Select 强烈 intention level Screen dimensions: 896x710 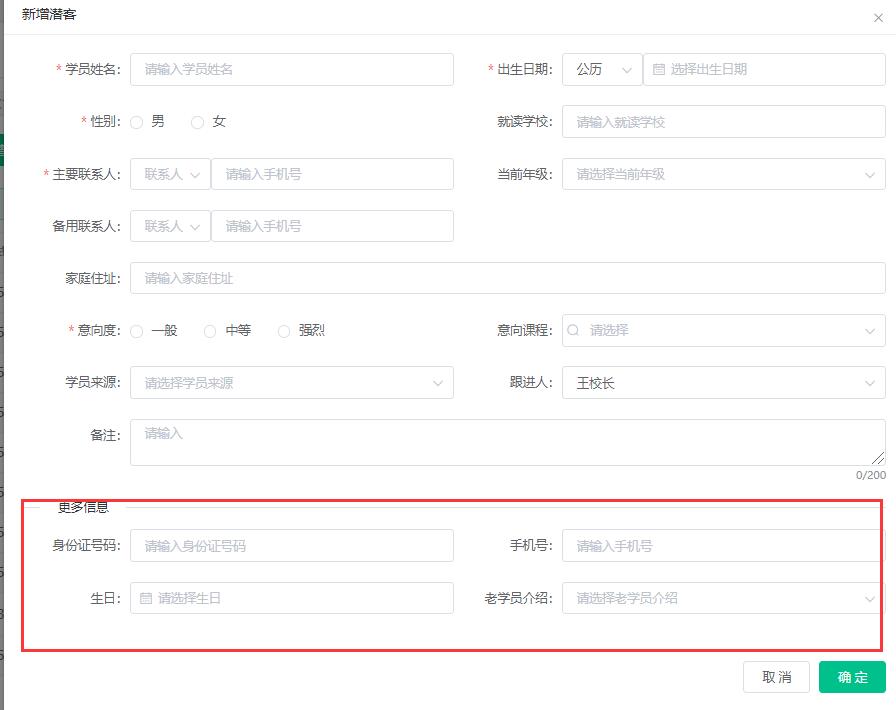tap(284, 332)
